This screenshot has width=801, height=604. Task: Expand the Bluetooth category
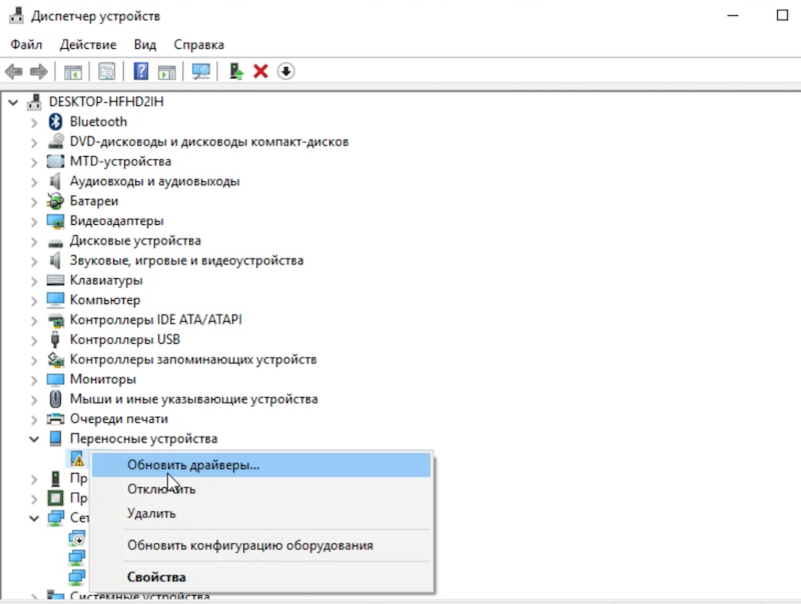coord(34,123)
